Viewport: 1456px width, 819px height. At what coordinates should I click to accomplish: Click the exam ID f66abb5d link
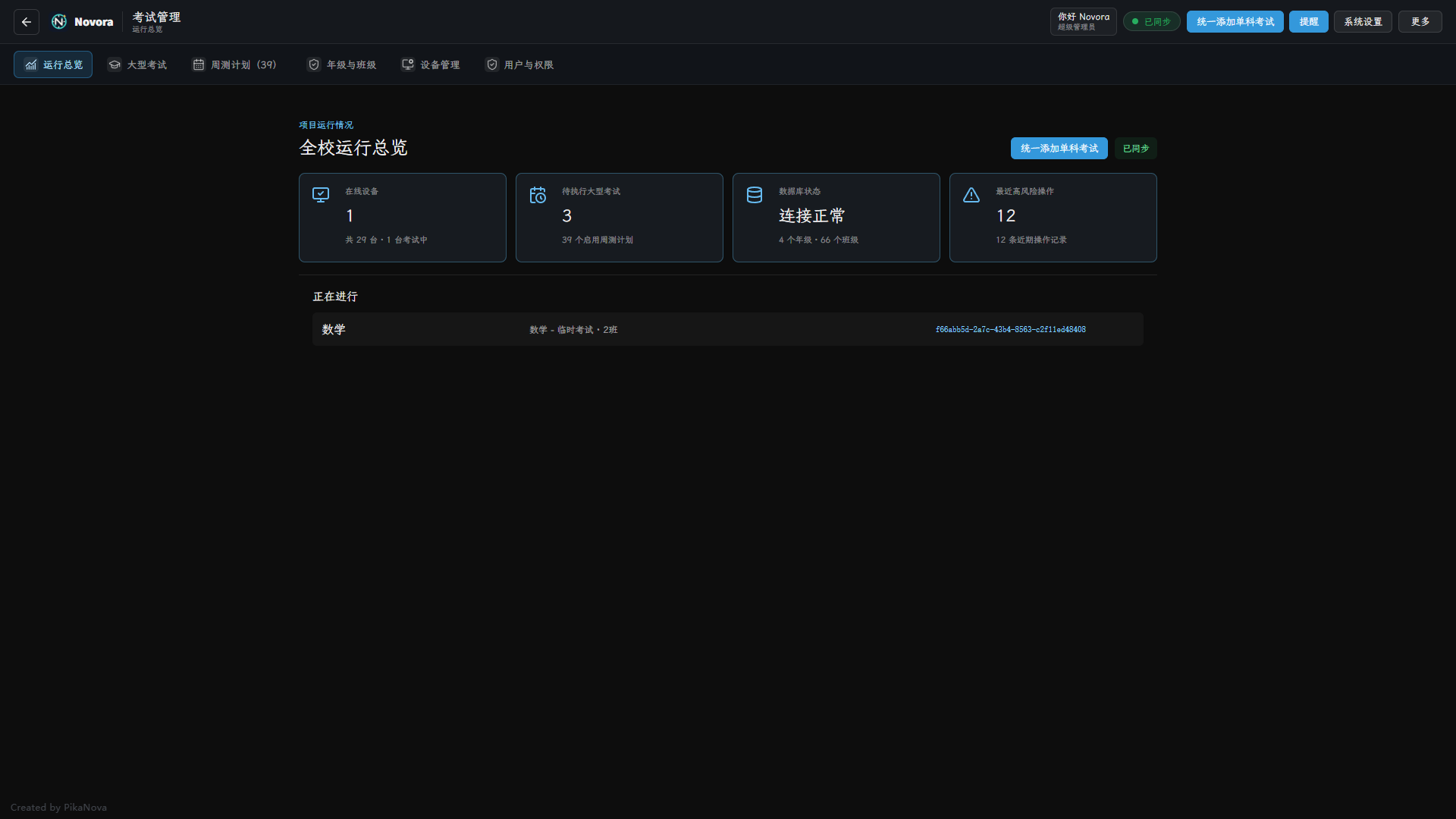(x=1011, y=329)
